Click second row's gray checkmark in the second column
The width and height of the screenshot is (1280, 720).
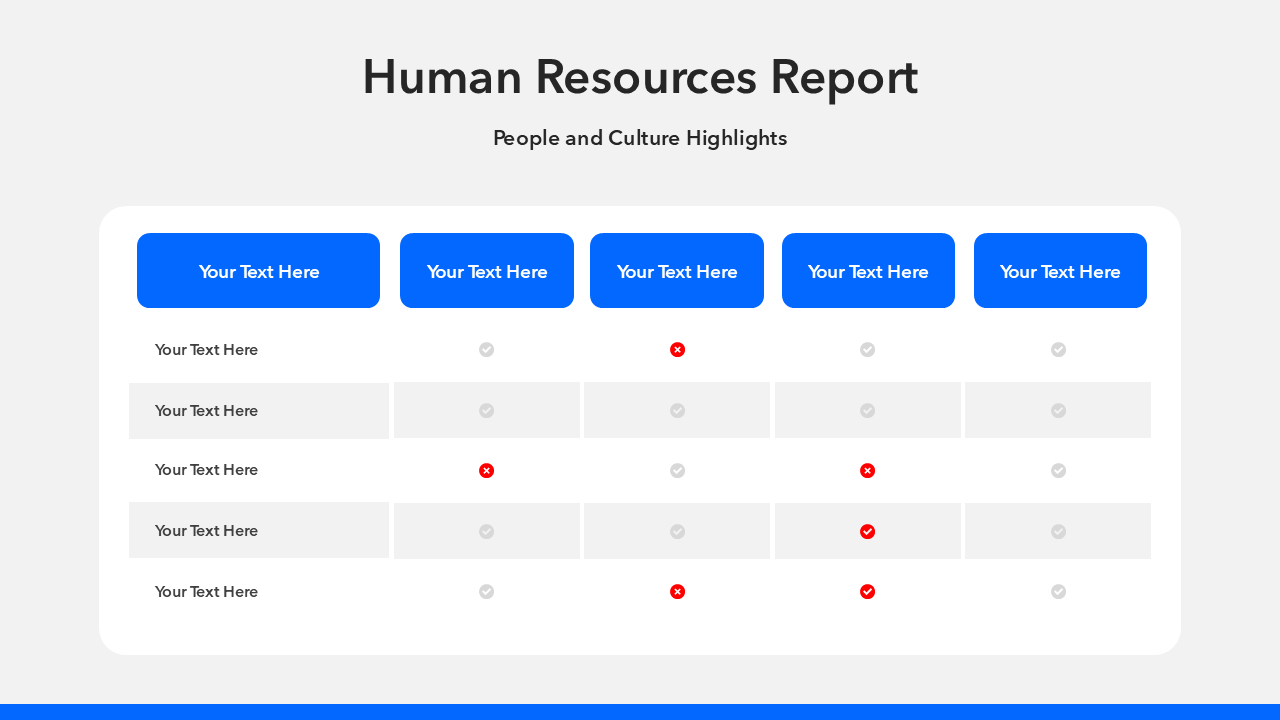[x=486, y=410]
